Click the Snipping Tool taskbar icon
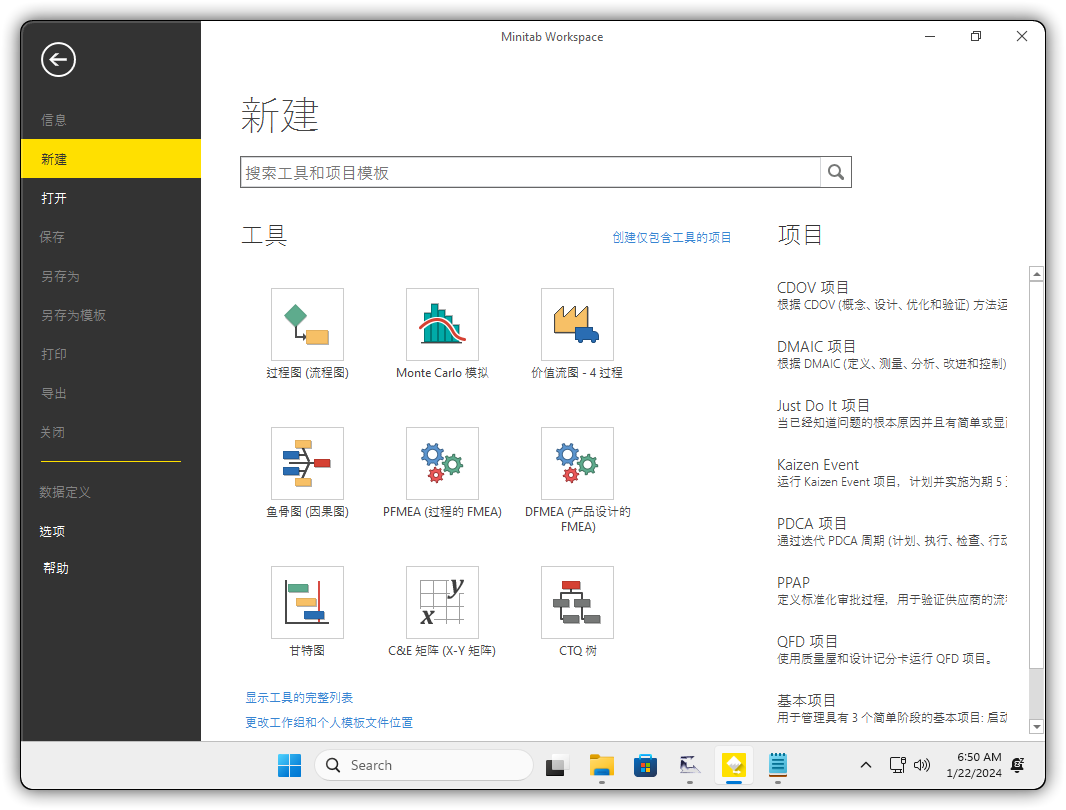Screen dimensions: 1066x810 coord(689,765)
